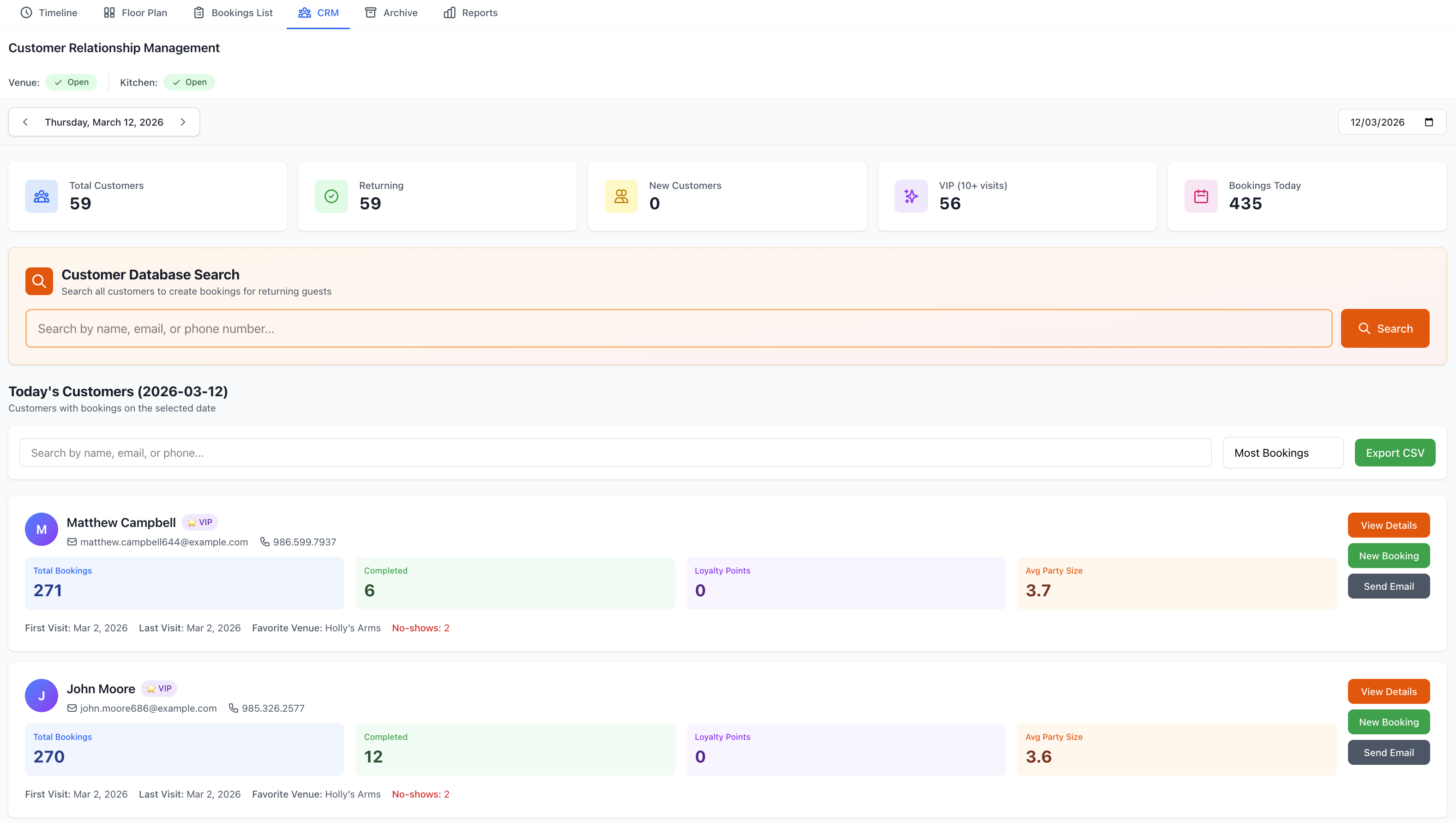The image size is (1456, 823).
Task: Click the Floor Plan grid icon
Action: coord(110,12)
